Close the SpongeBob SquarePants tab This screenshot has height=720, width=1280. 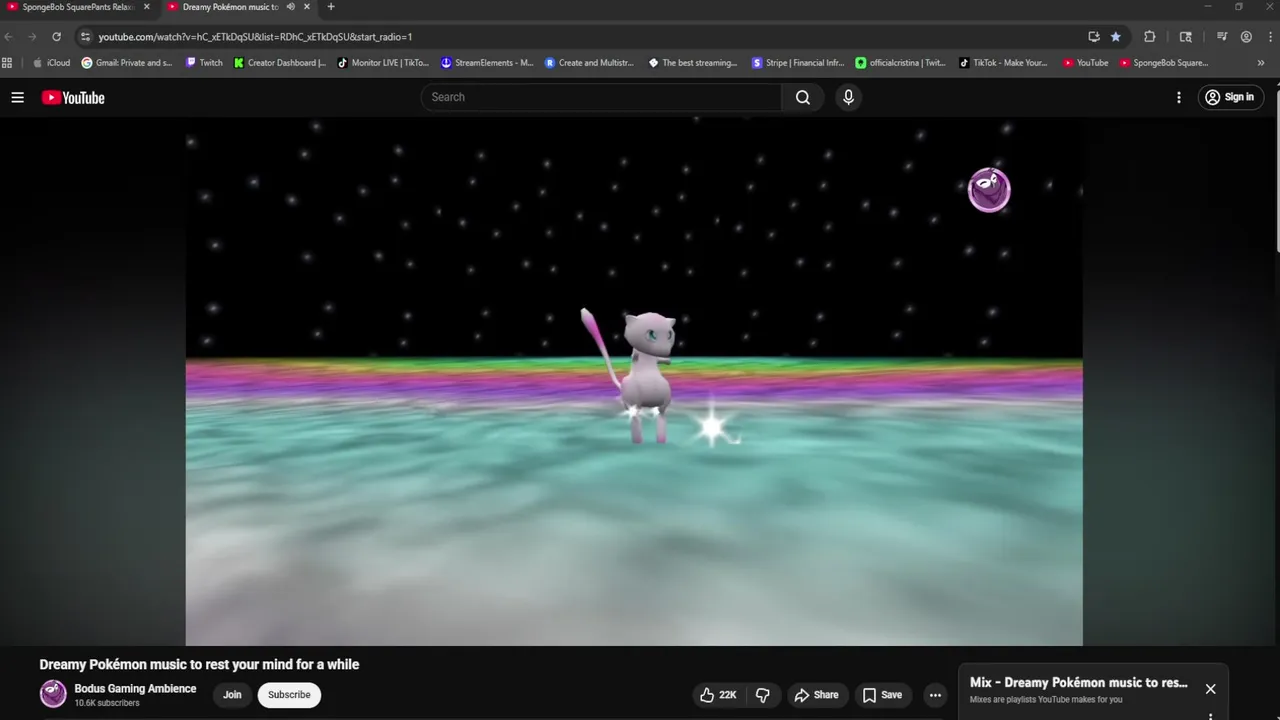coord(146,7)
